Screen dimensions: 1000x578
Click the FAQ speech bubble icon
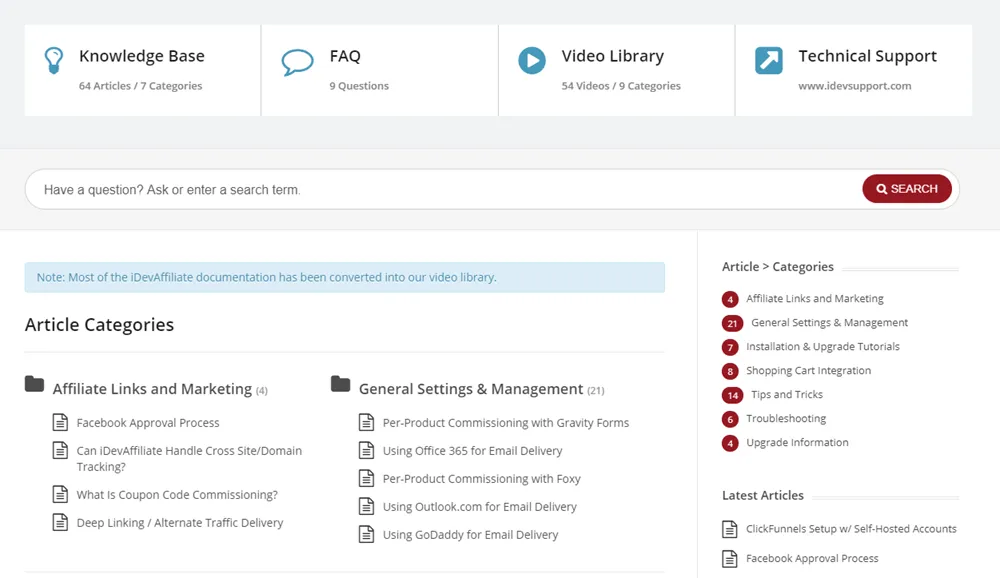pos(297,62)
